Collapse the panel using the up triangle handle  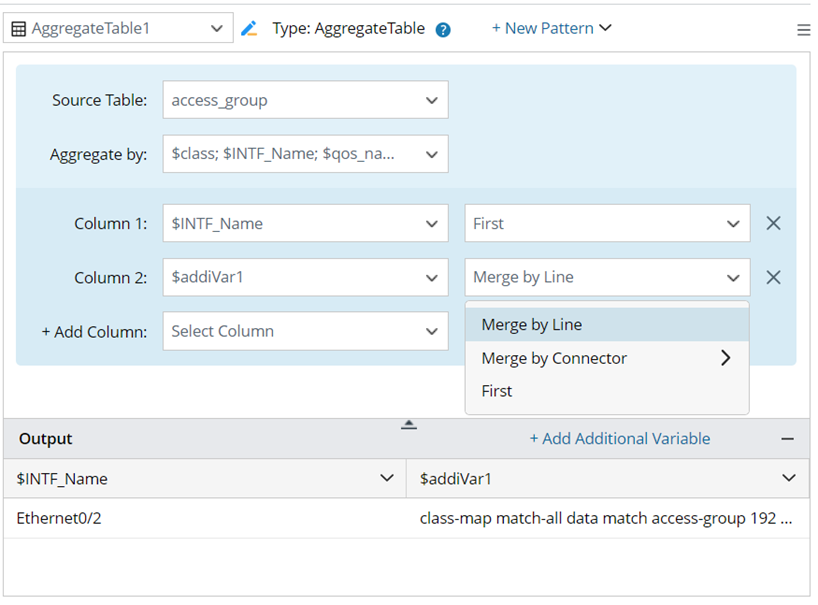tap(409, 424)
